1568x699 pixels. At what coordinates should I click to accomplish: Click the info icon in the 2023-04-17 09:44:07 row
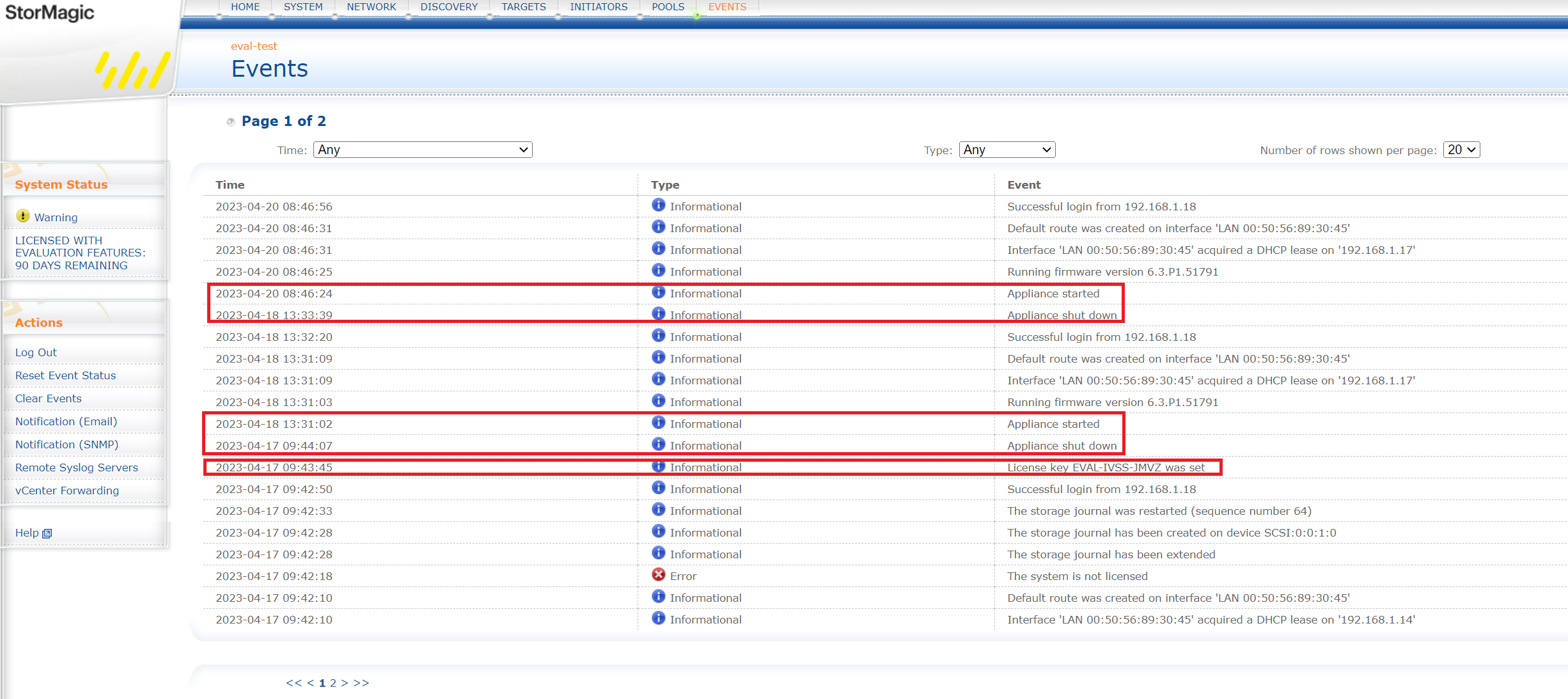(658, 444)
